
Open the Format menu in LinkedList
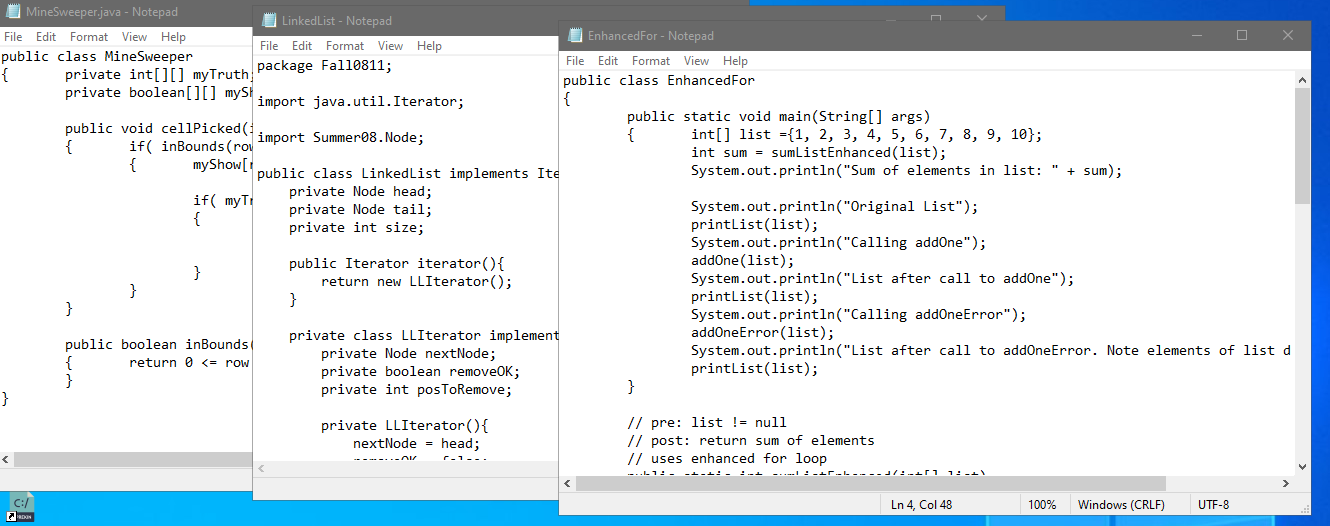pyautogui.click(x=345, y=46)
